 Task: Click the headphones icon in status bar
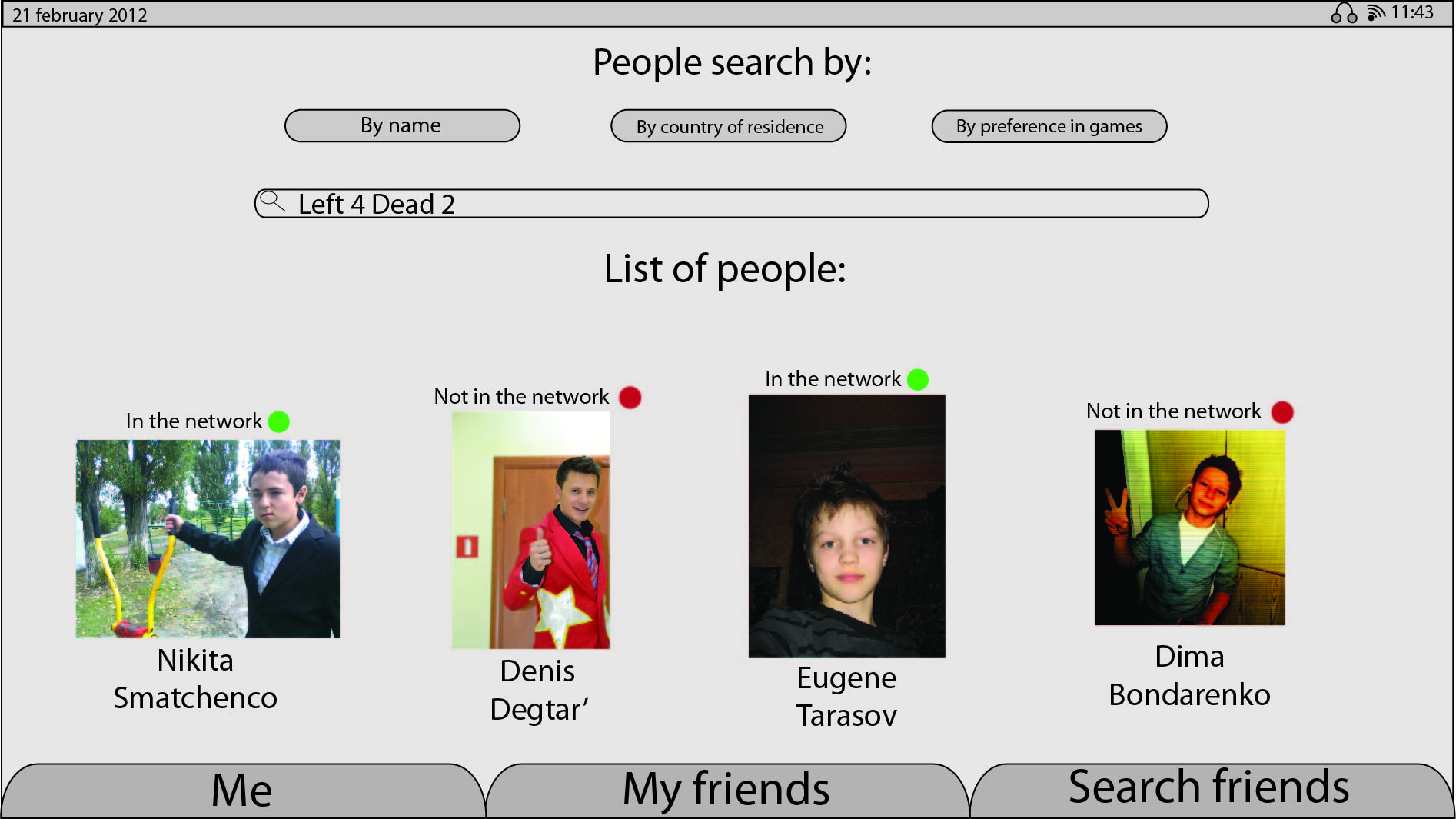1344,13
